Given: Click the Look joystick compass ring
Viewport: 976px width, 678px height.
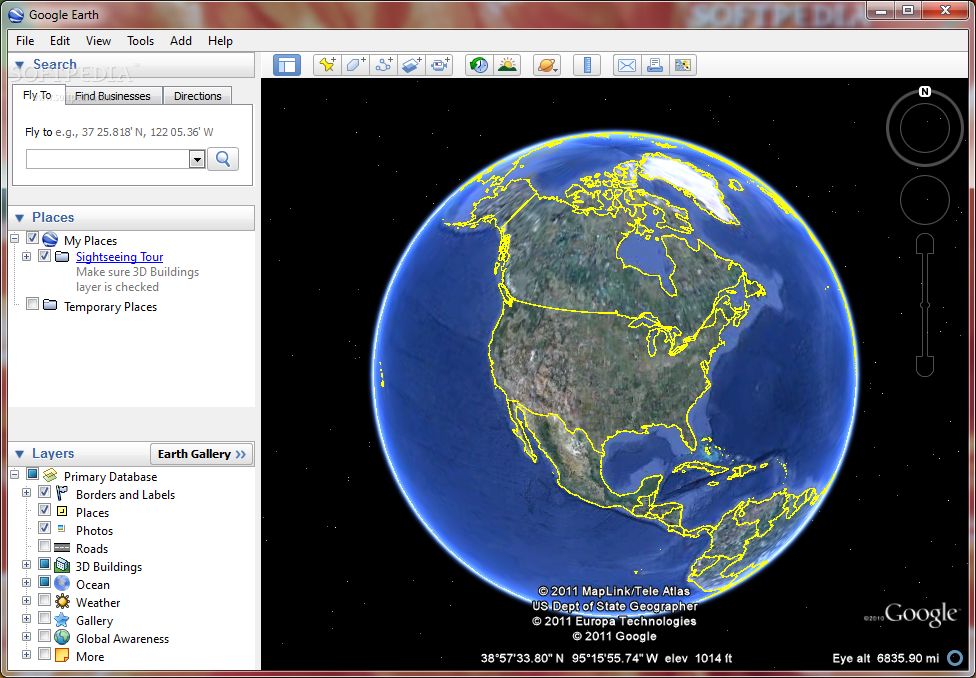Looking at the screenshot, I should pyautogui.click(x=925, y=129).
